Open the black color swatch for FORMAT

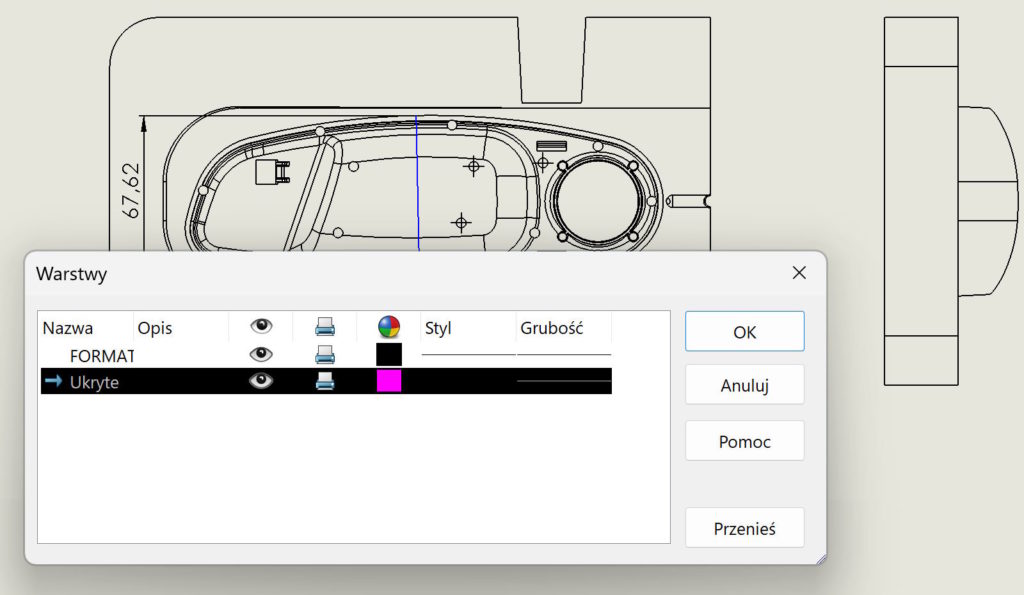pyautogui.click(x=389, y=354)
